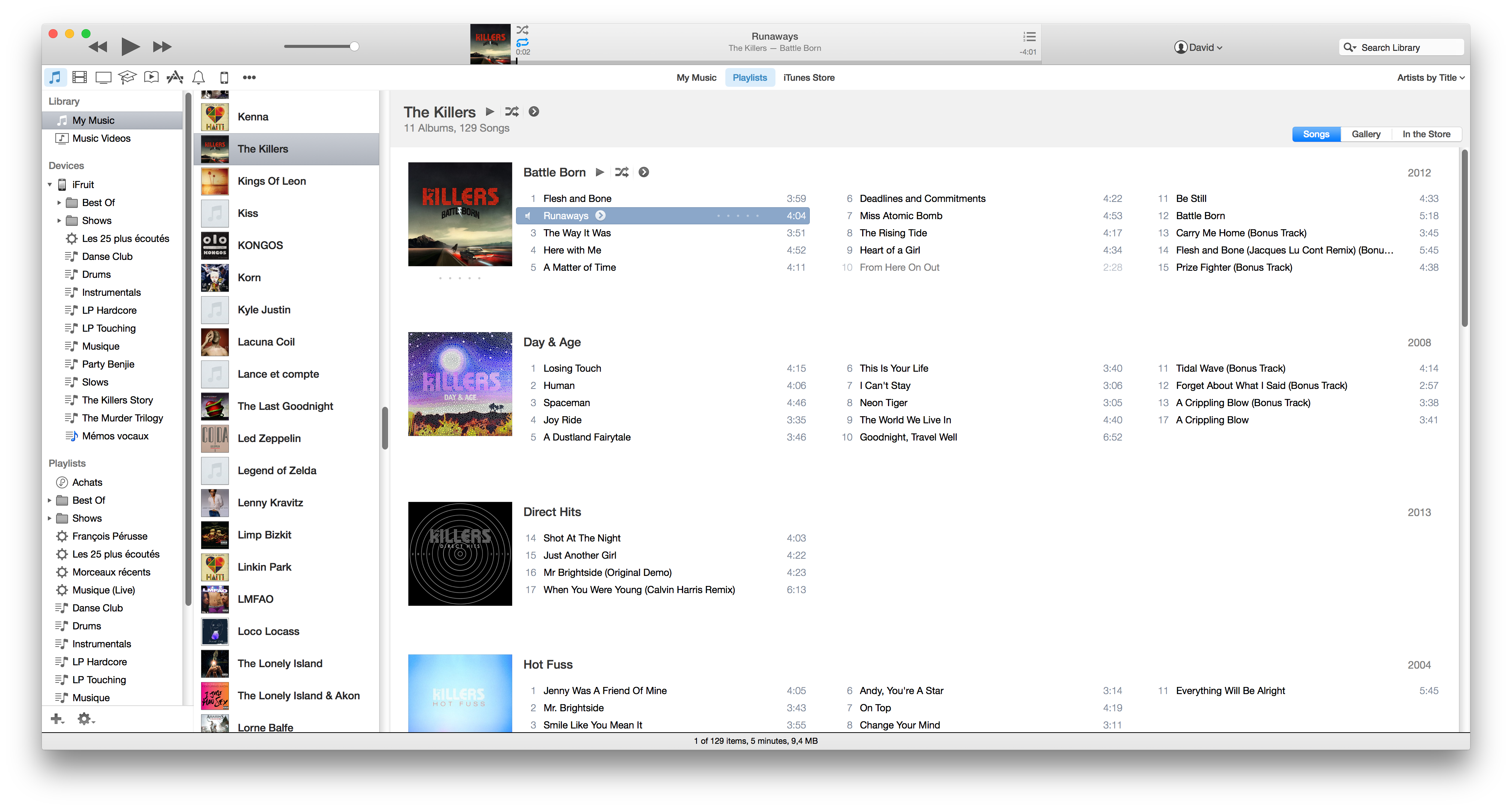Expand Best Of folder under Playlists

point(50,500)
